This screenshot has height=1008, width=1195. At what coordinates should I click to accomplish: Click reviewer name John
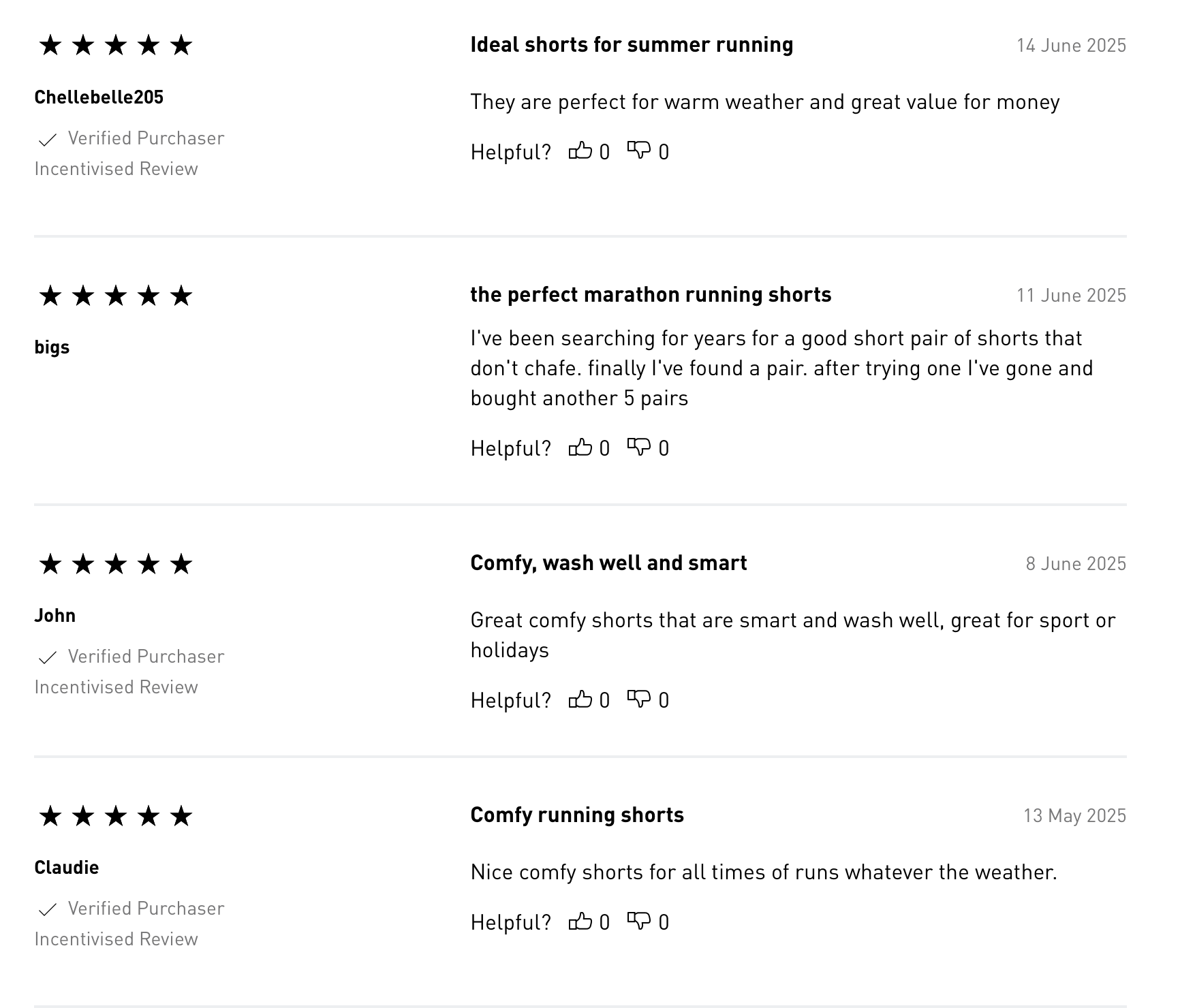(55, 616)
